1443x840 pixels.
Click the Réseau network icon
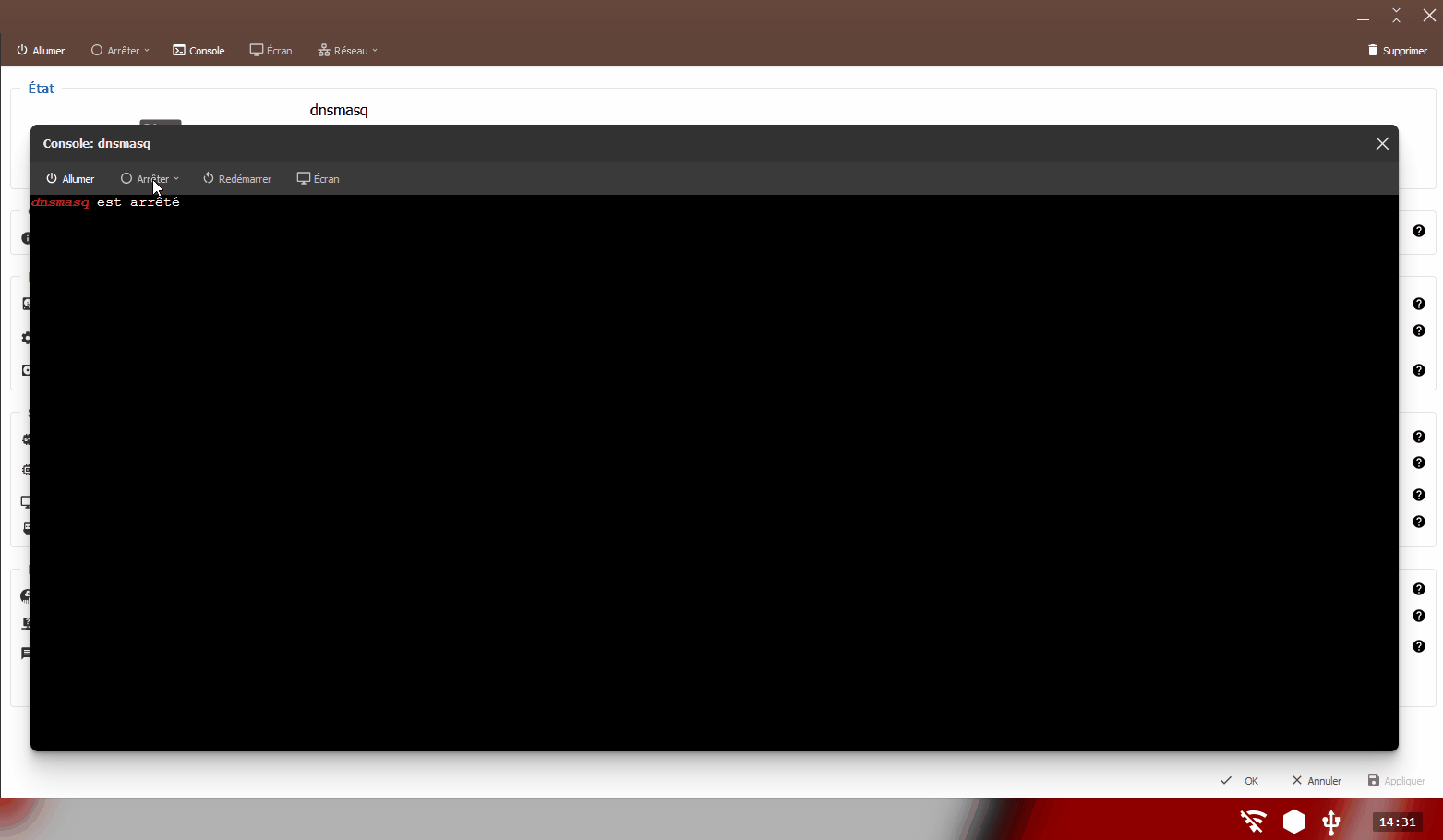323,50
